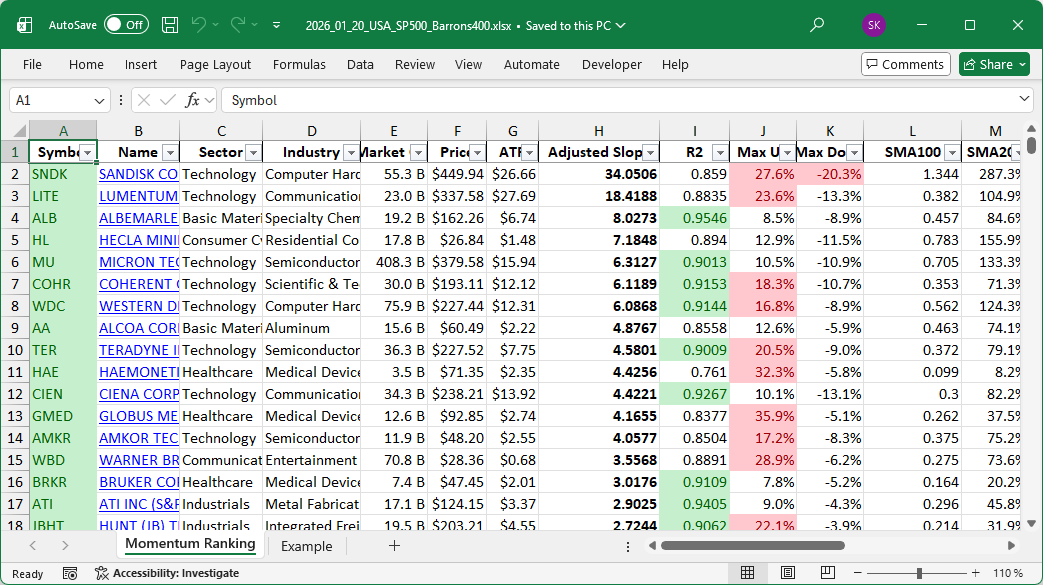Viewport: 1043px width, 585px height.
Task: Expand the Name Box dropdown arrow
Action: tap(99, 100)
